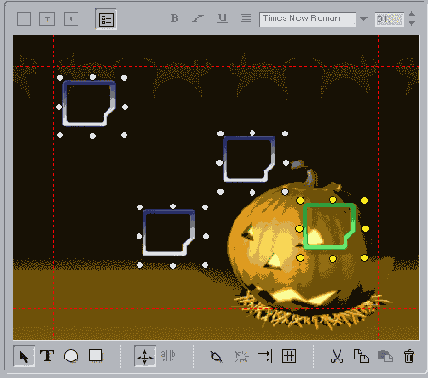Toggle italic formatting
428x378 pixels.
pos(198,18)
